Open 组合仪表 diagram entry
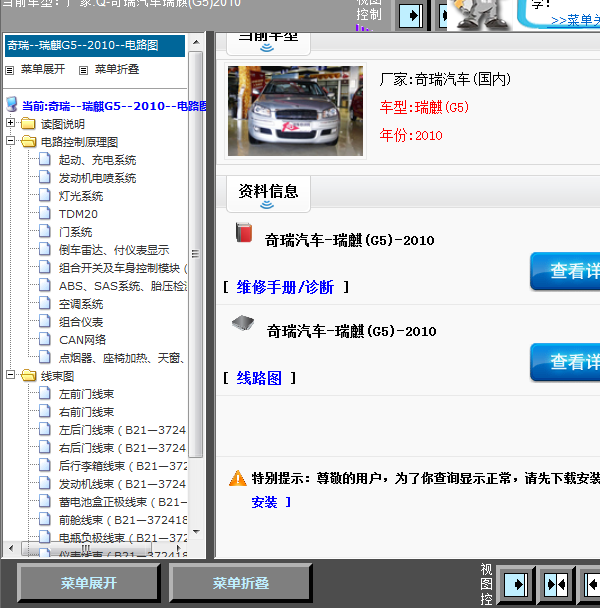600x608 pixels. pyautogui.click(x=81, y=322)
